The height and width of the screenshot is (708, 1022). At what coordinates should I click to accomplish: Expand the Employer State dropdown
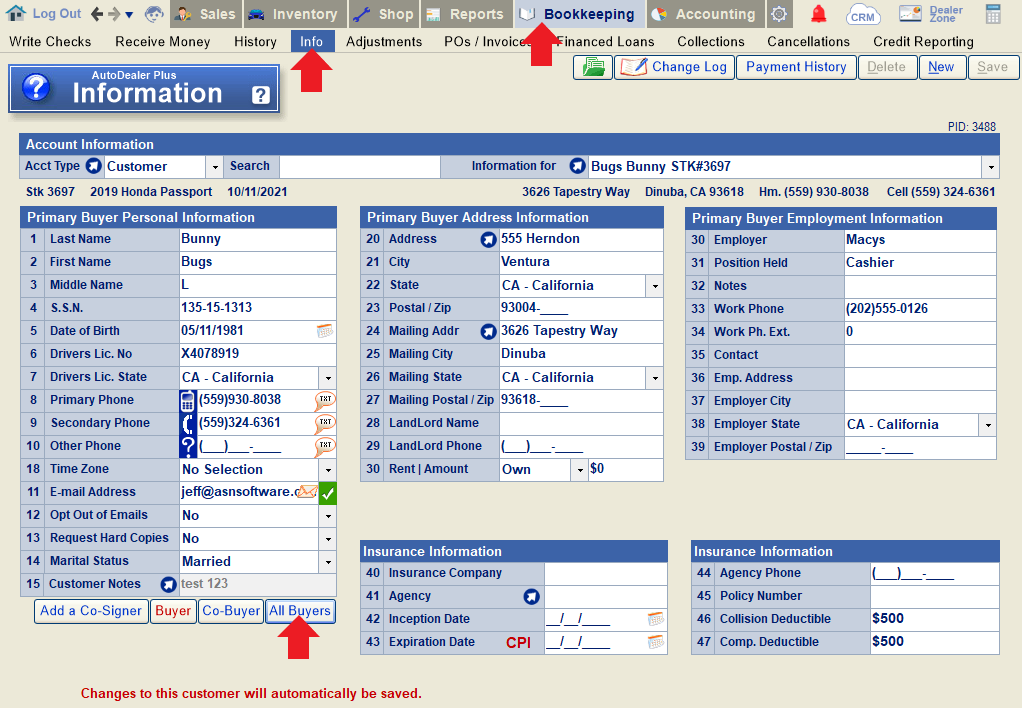click(x=988, y=425)
